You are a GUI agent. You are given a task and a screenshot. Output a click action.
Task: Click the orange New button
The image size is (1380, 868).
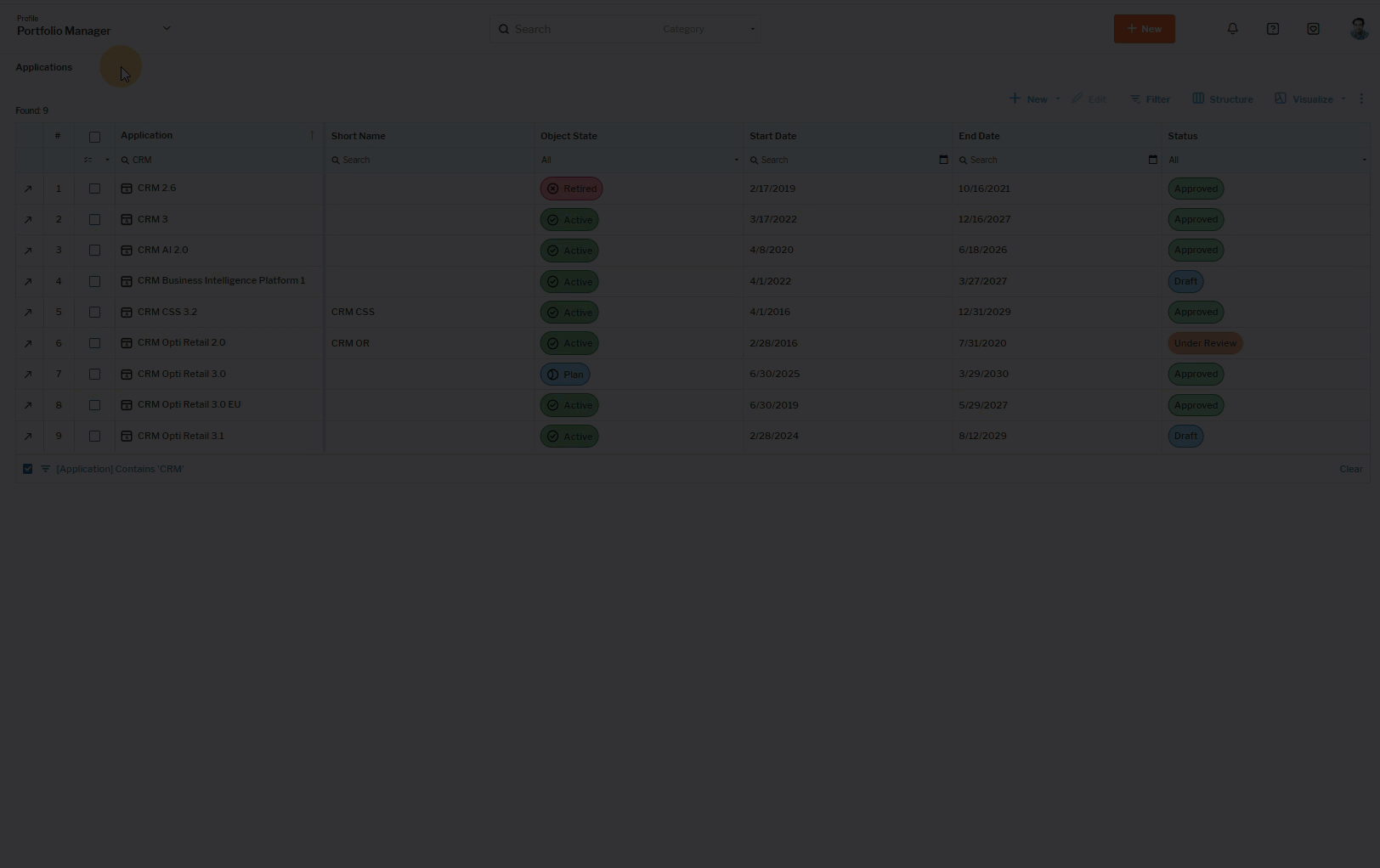click(1144, 29)
